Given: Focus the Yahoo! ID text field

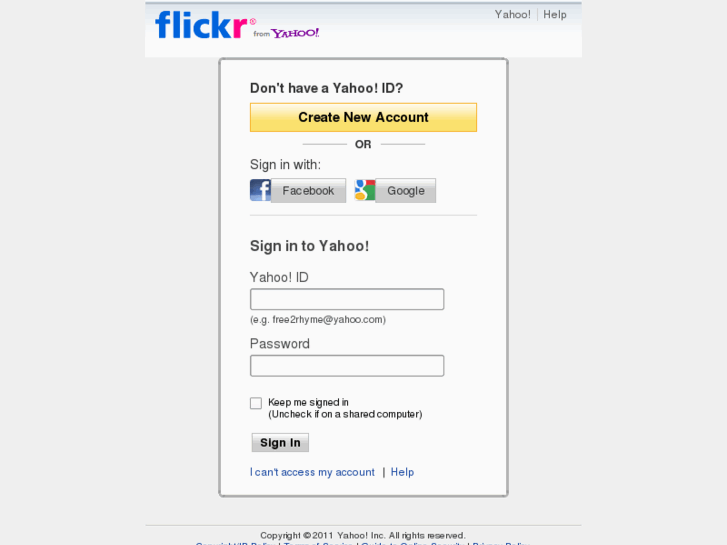Looking at the screenshot, I should click(347, 300).
